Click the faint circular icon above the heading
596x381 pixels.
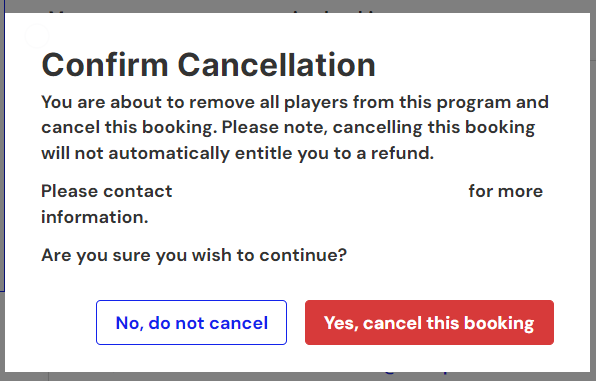(x=37, y=36)
